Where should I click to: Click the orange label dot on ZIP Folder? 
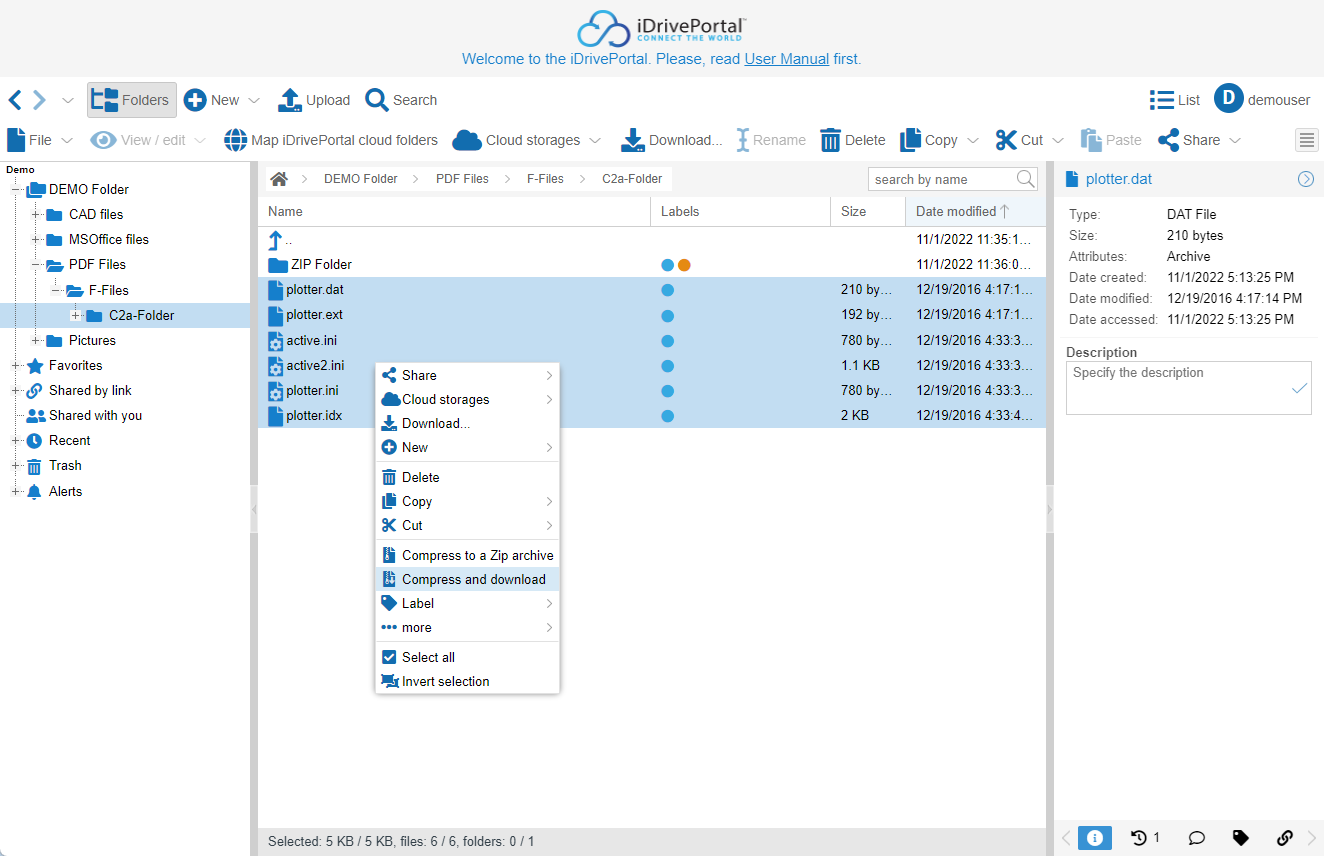point(684,265)
